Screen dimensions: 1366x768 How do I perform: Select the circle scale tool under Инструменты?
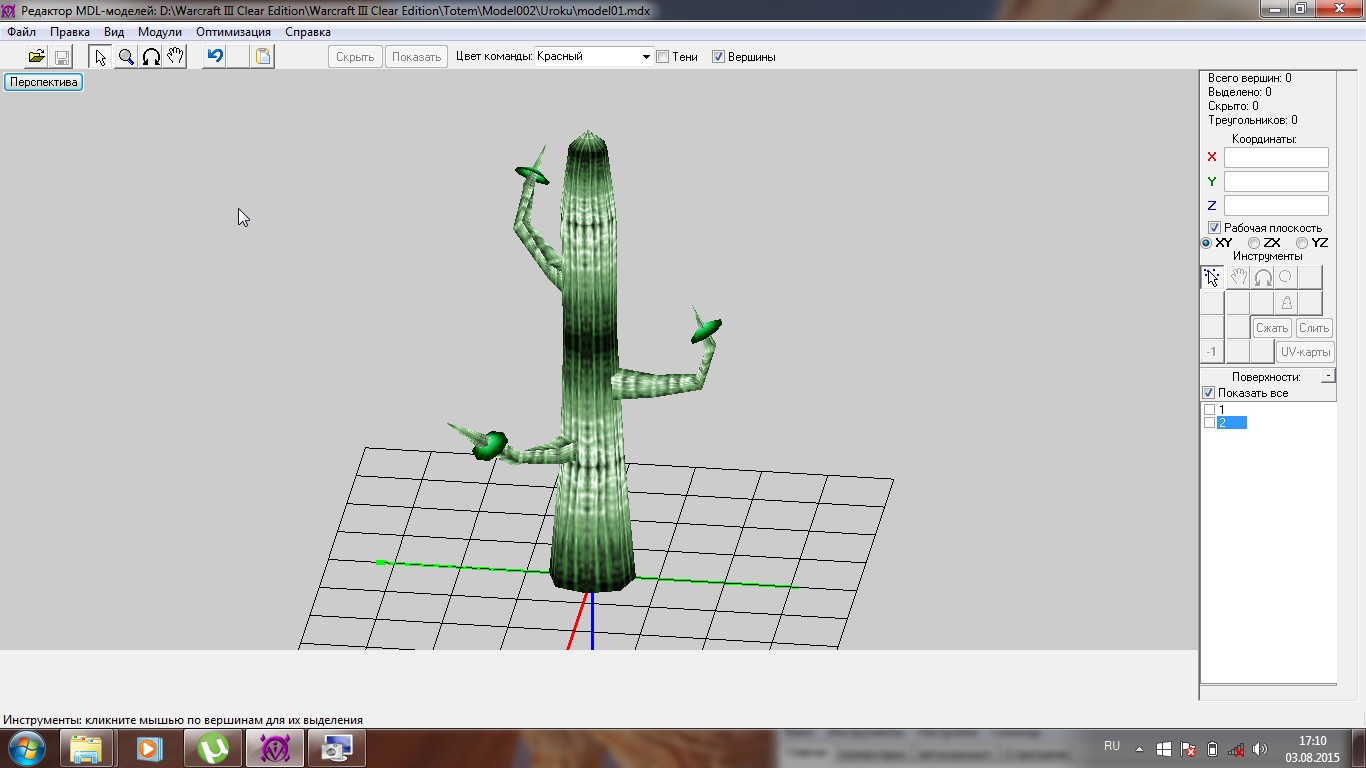click(1286, 277)
